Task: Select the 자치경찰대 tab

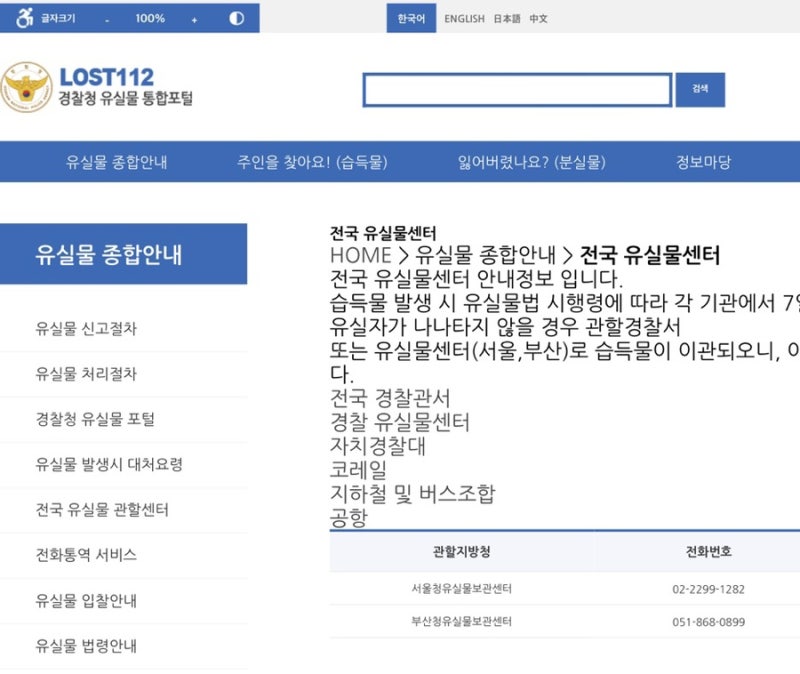Action: tap(378, 445)
